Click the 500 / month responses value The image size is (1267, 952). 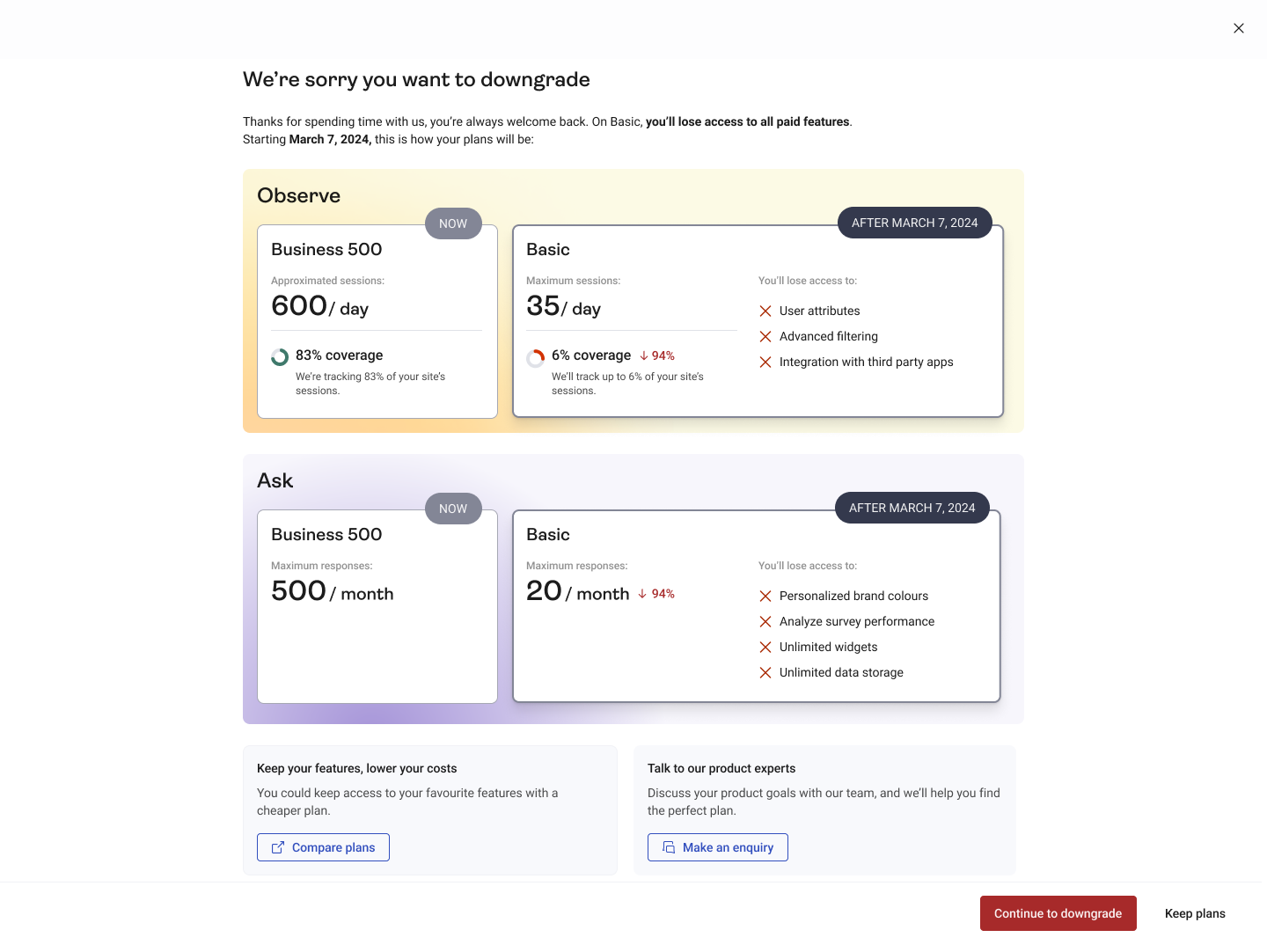click(x=333, y=591)
